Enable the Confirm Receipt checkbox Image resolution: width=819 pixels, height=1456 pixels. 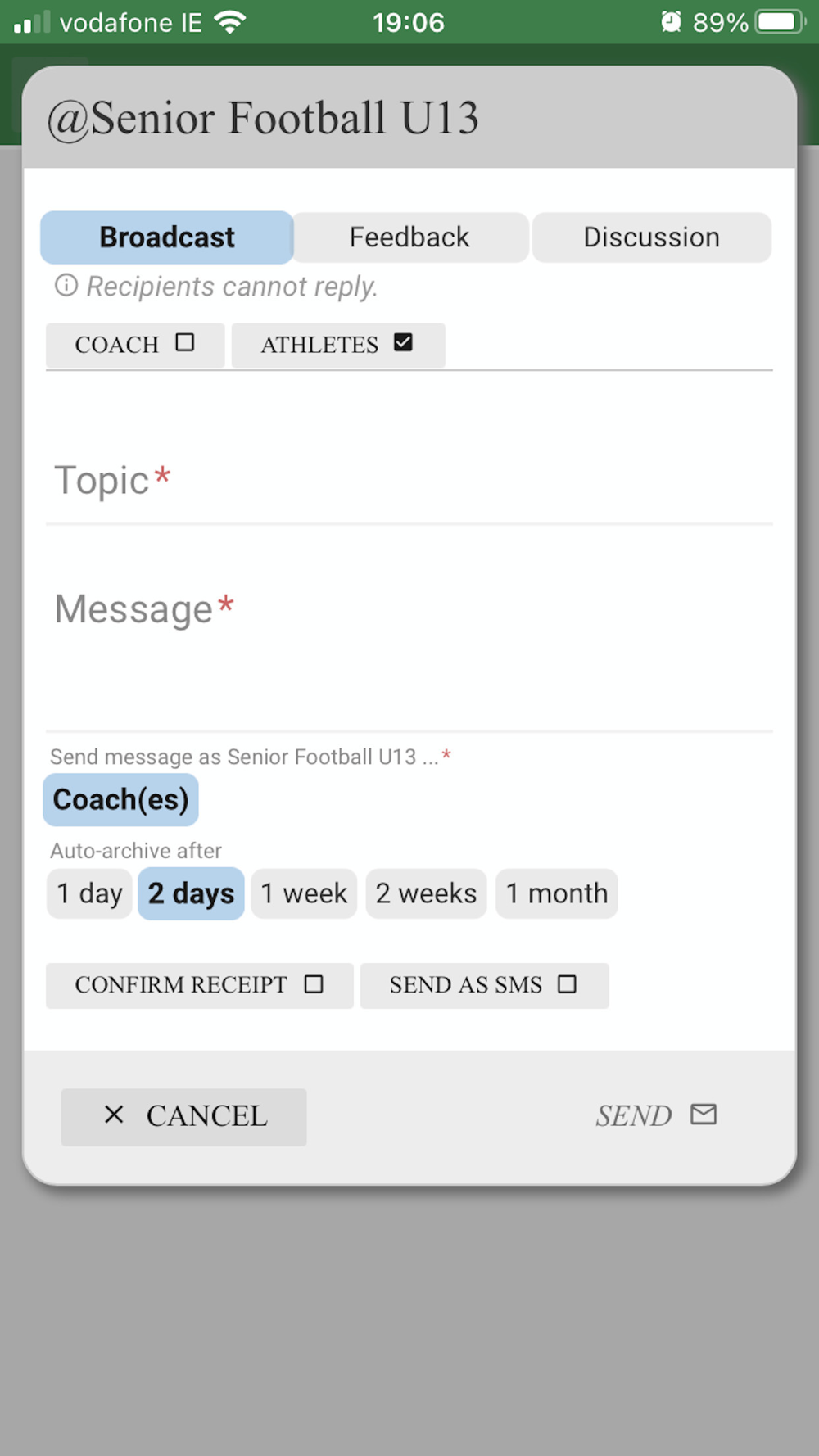tap(314, 984)
